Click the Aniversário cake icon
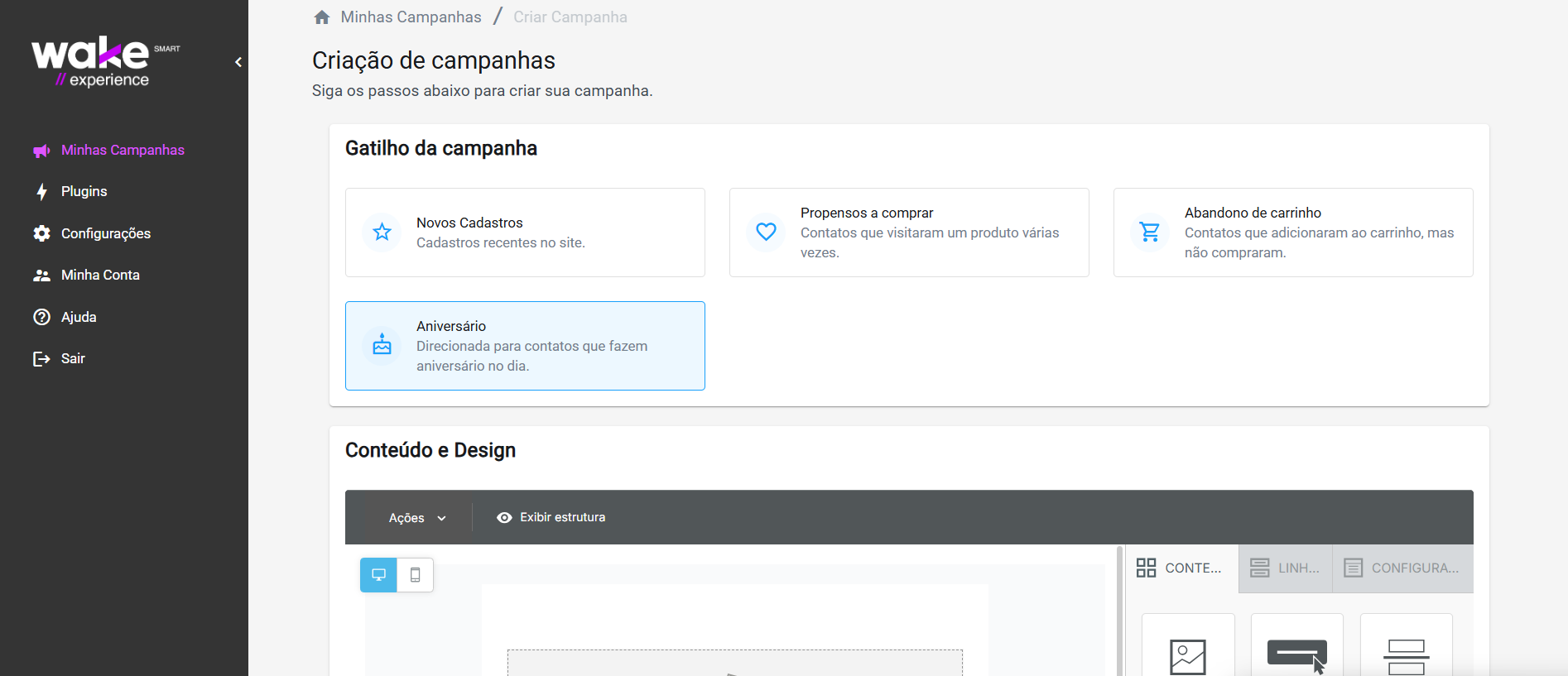Screen dimensions: 1568x676 point(382,345)
